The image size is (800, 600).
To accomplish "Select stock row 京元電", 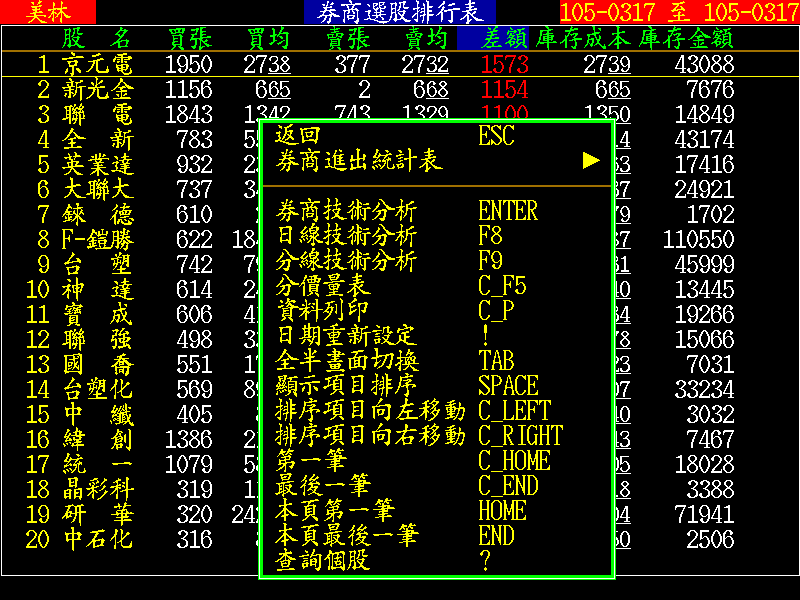I will (97, 64).
